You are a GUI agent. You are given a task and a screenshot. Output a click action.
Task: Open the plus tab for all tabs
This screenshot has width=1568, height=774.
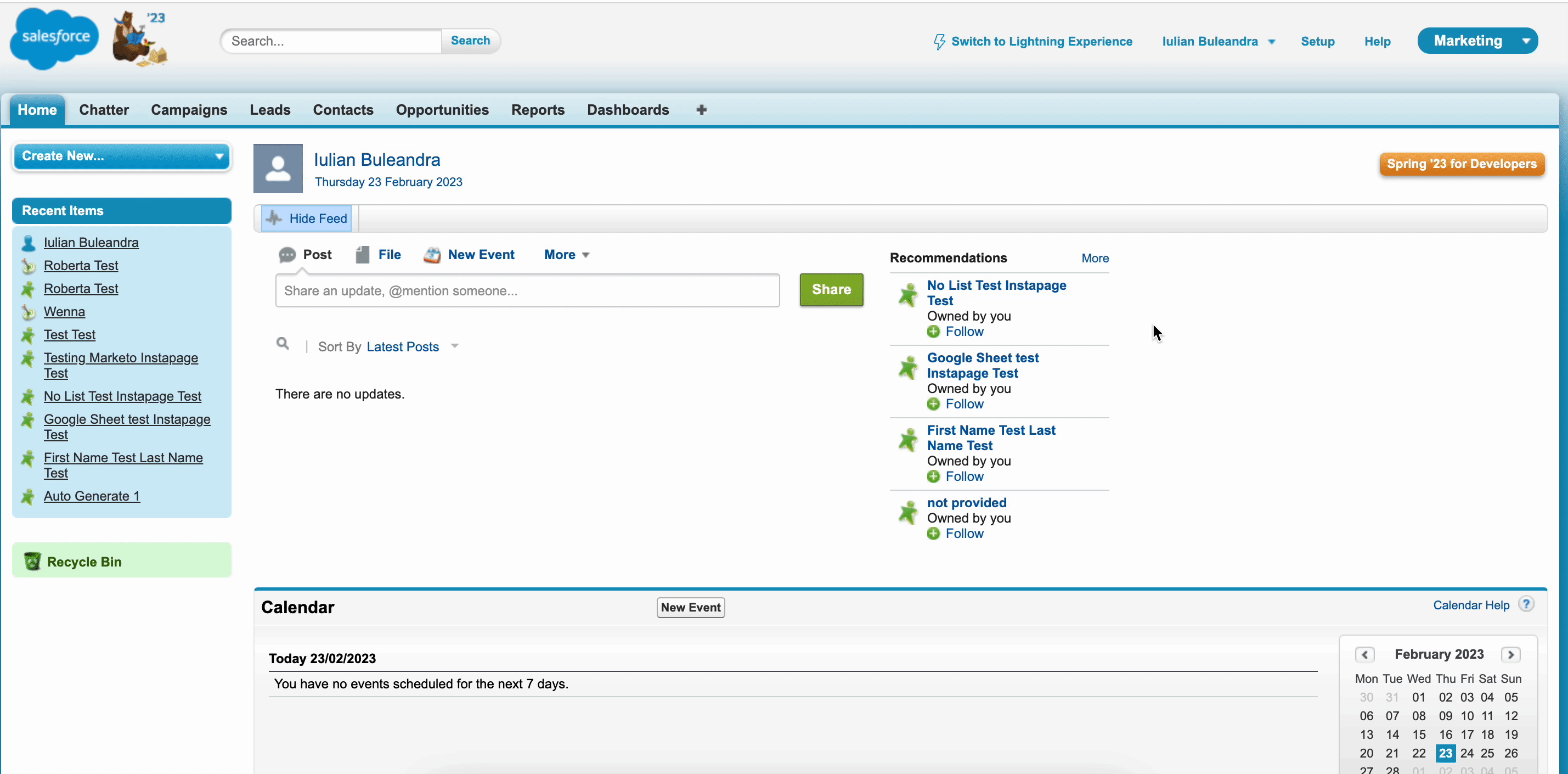click(x=701, y=110)
